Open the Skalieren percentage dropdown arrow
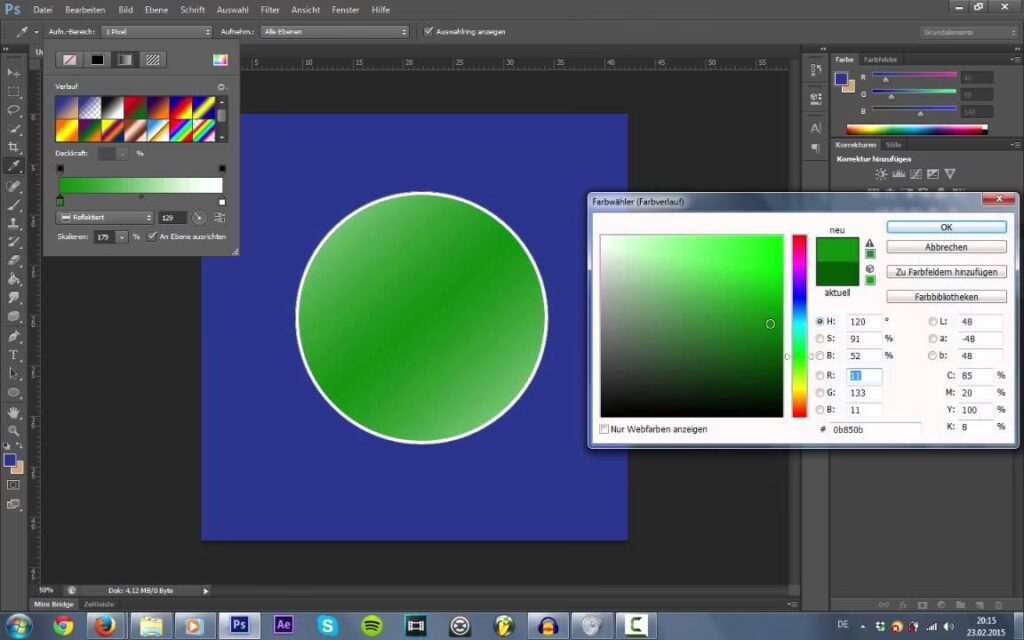This screenshot has width=1024, height=640. (123, 237)
